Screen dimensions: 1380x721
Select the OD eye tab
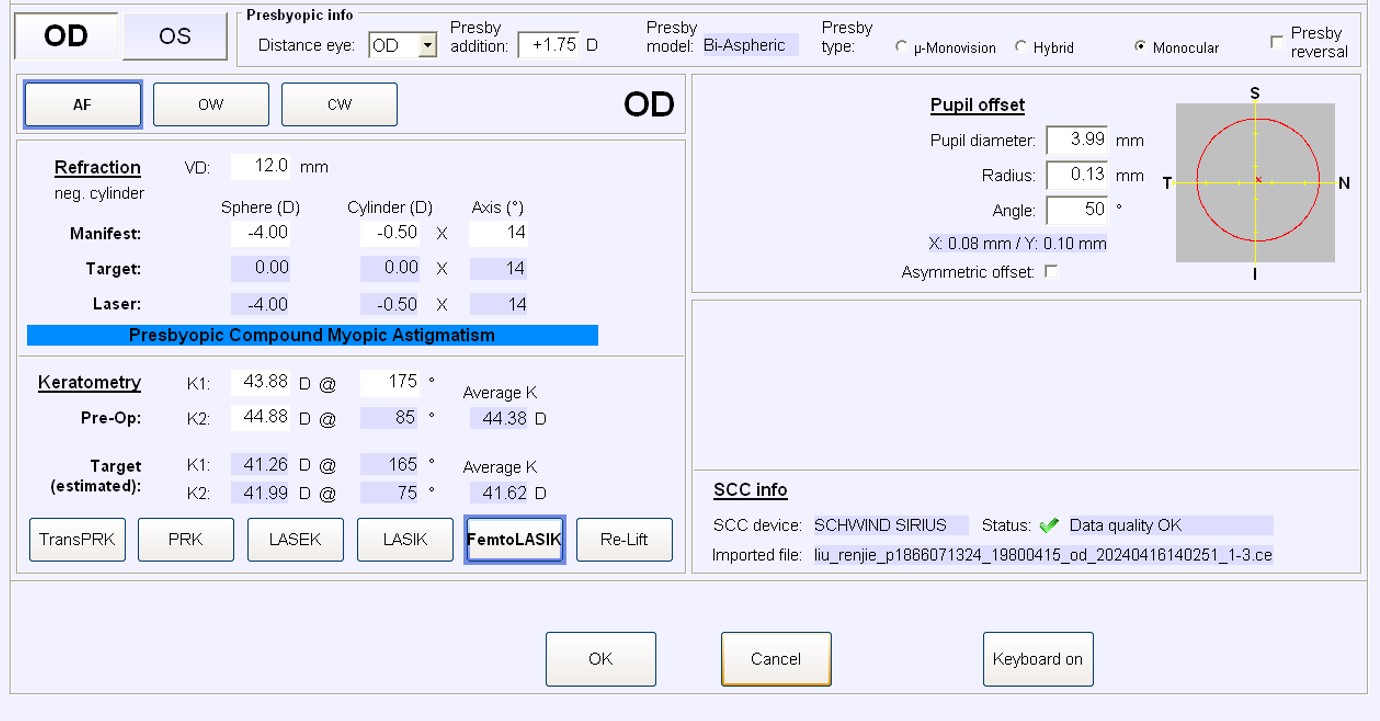coord(66,36)
